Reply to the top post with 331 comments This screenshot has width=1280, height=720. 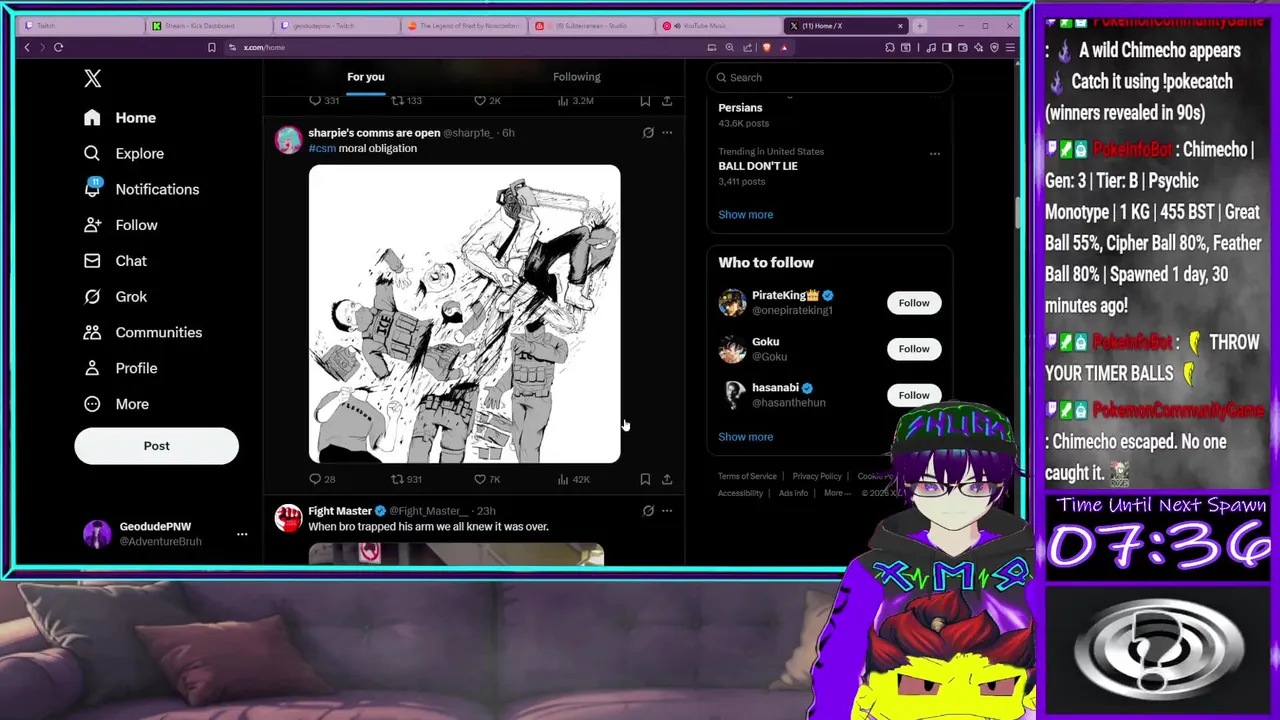coord(324,100)
